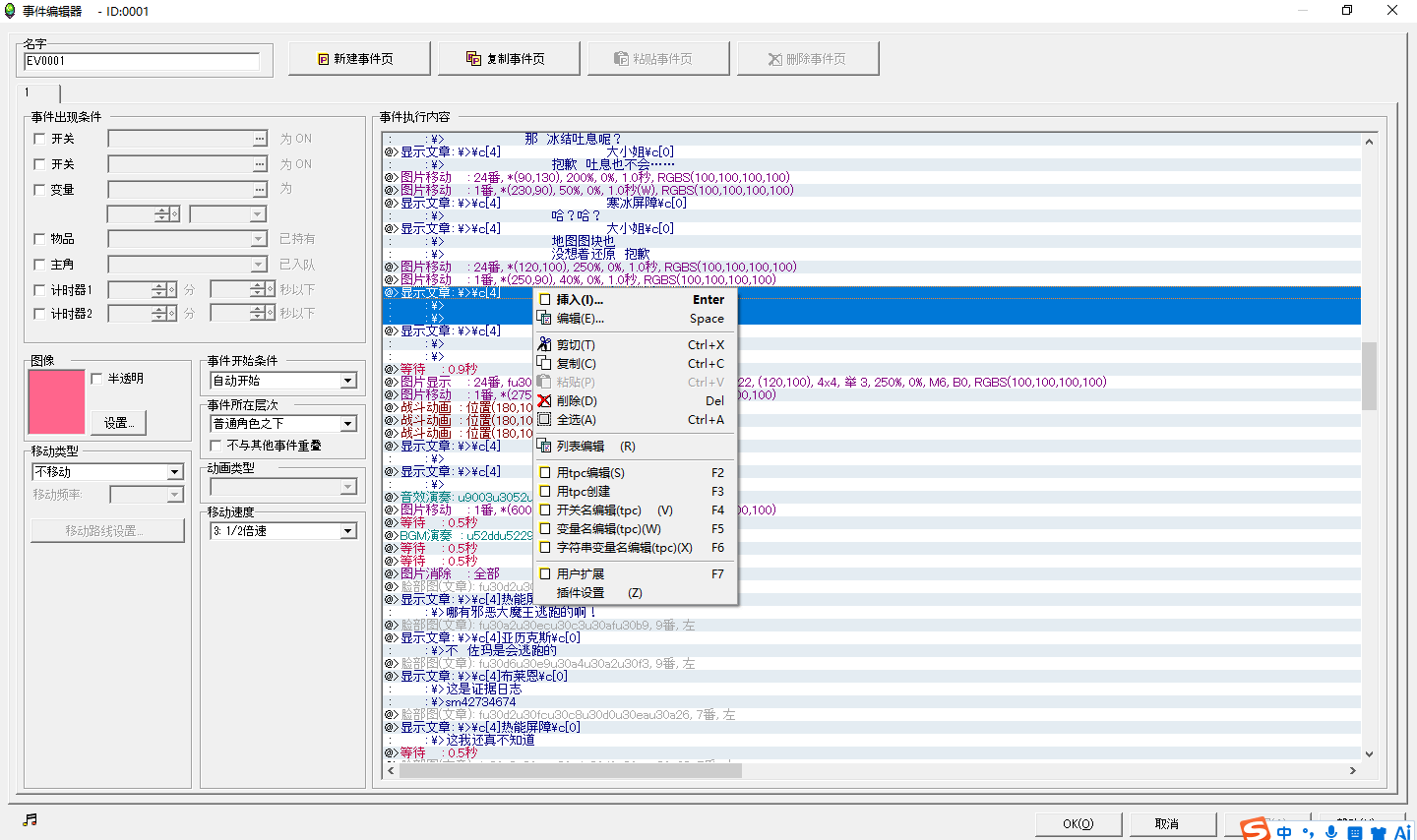Click the music note icon at bottom left
This screenshot has height=840, width=1417.
(x=30, y=819)
